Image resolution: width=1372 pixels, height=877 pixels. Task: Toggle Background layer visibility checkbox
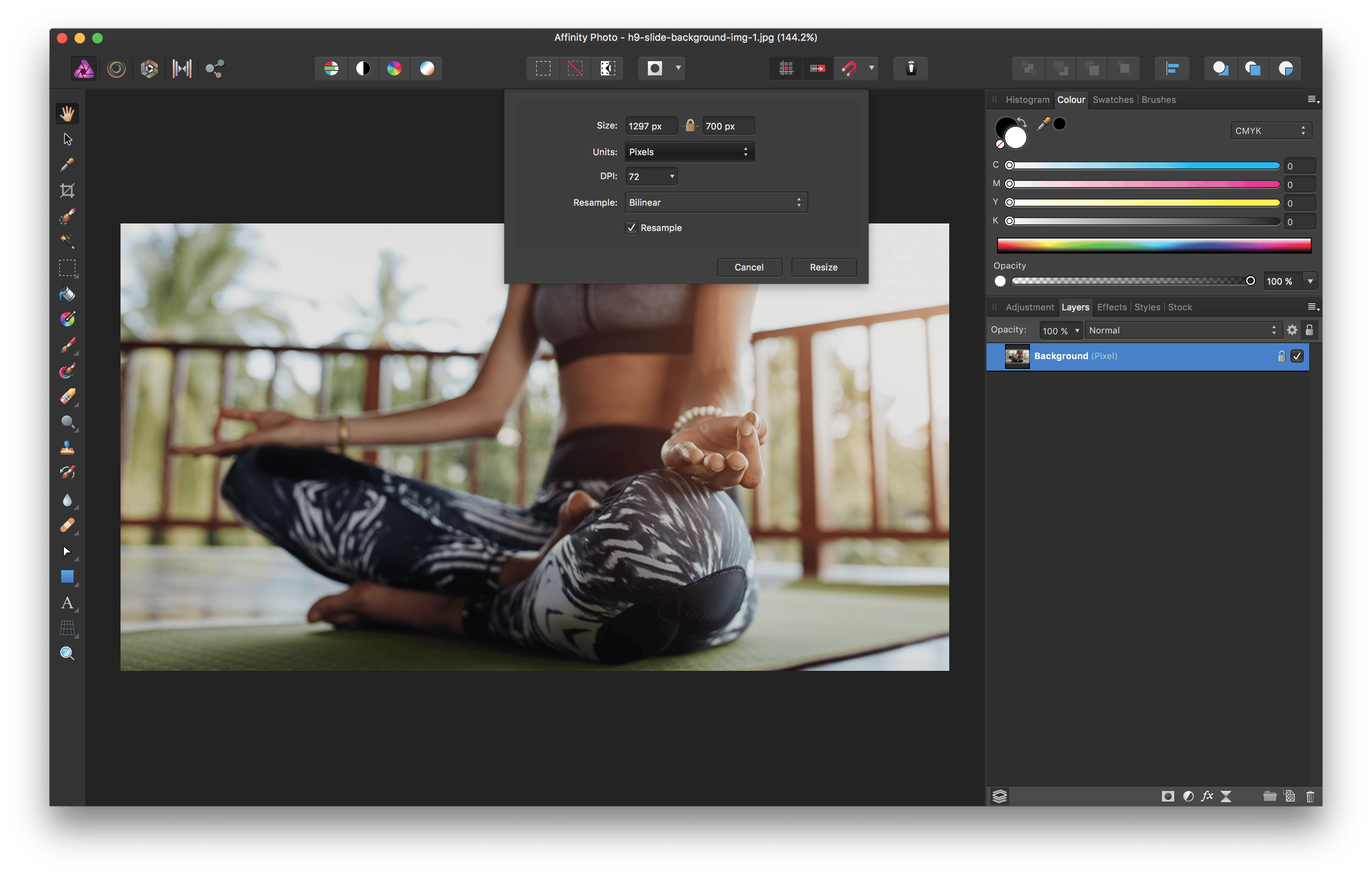pos(1298,356)
